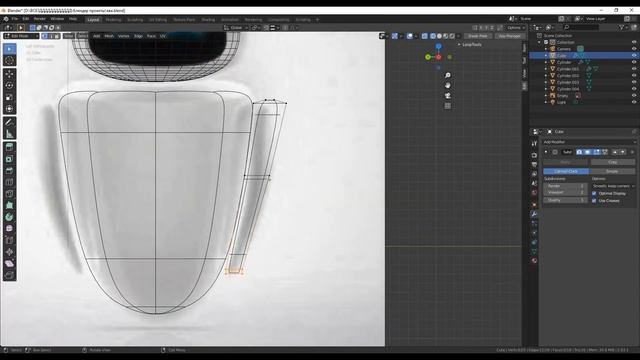Expand the Cylinder.004 tree item

pyautogui.click(x=546, y=89)
